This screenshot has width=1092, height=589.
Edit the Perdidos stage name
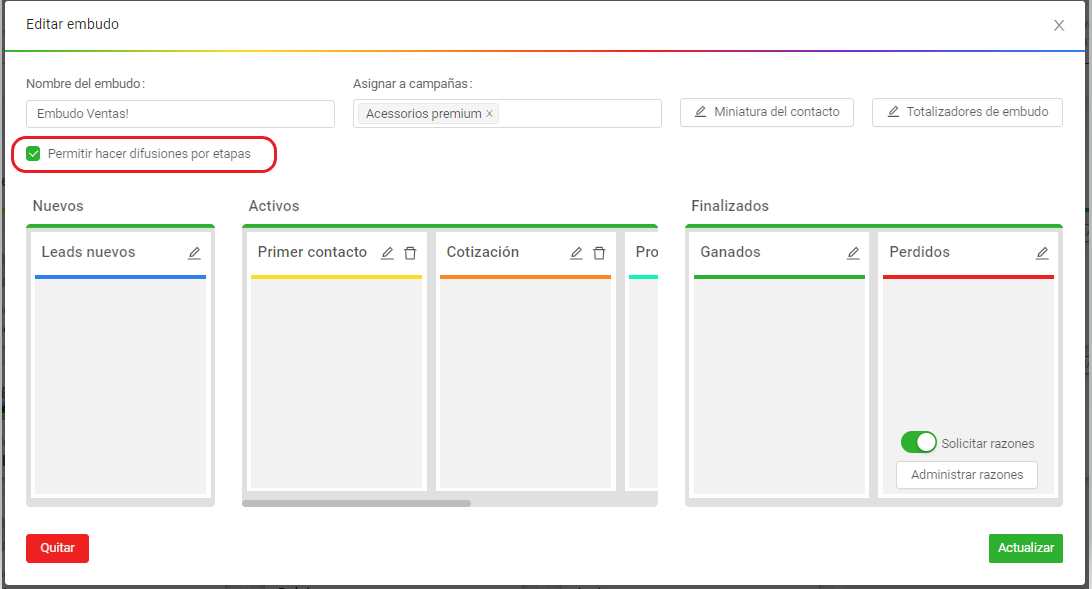1042,253
